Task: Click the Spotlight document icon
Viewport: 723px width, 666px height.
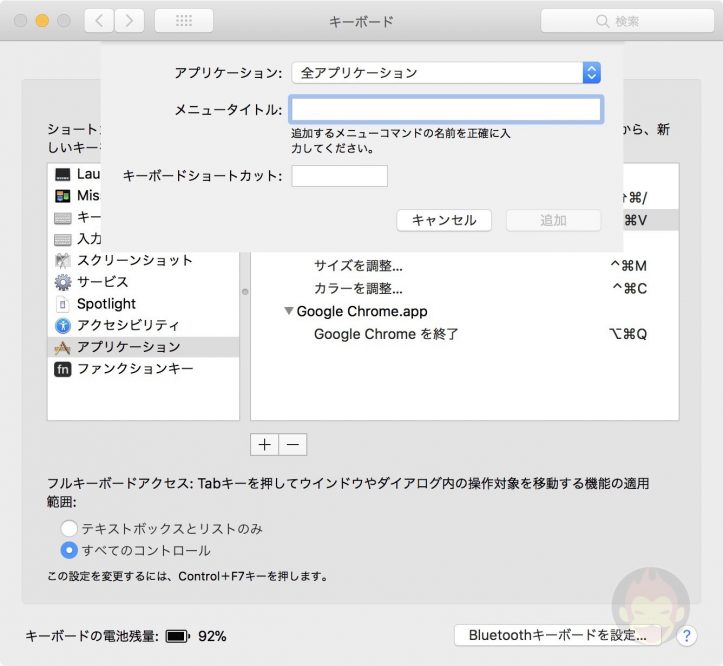Action: tap(63, 304)
